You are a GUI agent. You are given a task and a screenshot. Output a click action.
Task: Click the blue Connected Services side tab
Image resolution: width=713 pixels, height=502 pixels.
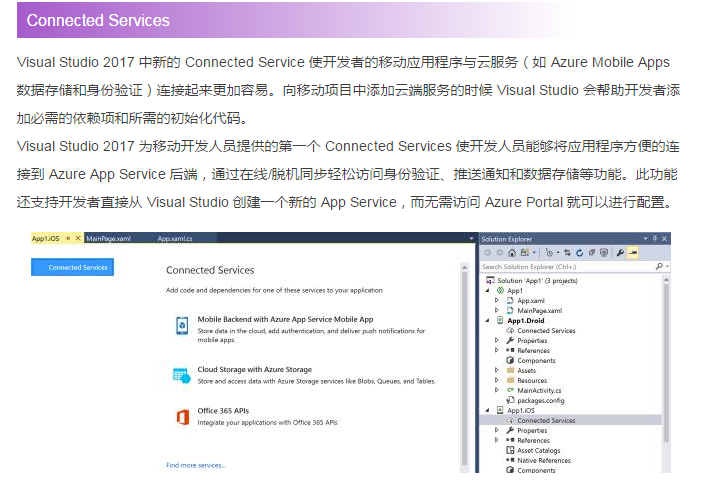point(72,267)
